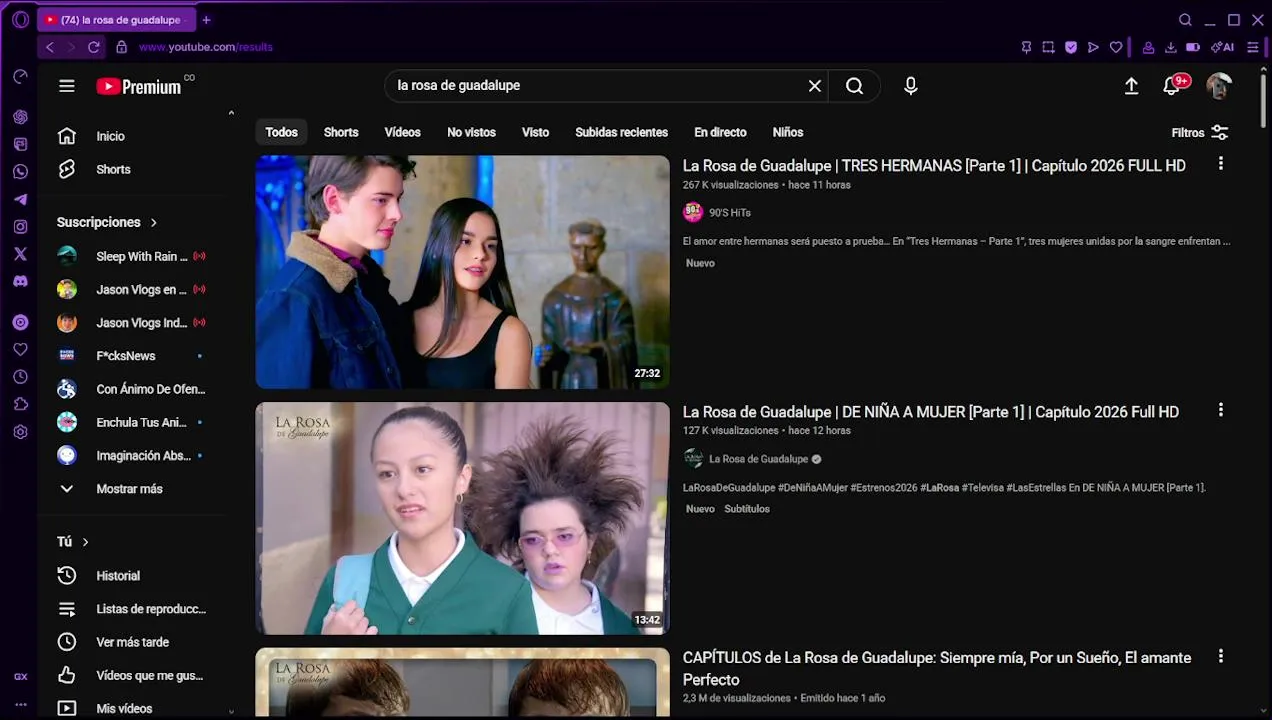
Task: Open YouTube notifications bell
Action: [1173, 86]
